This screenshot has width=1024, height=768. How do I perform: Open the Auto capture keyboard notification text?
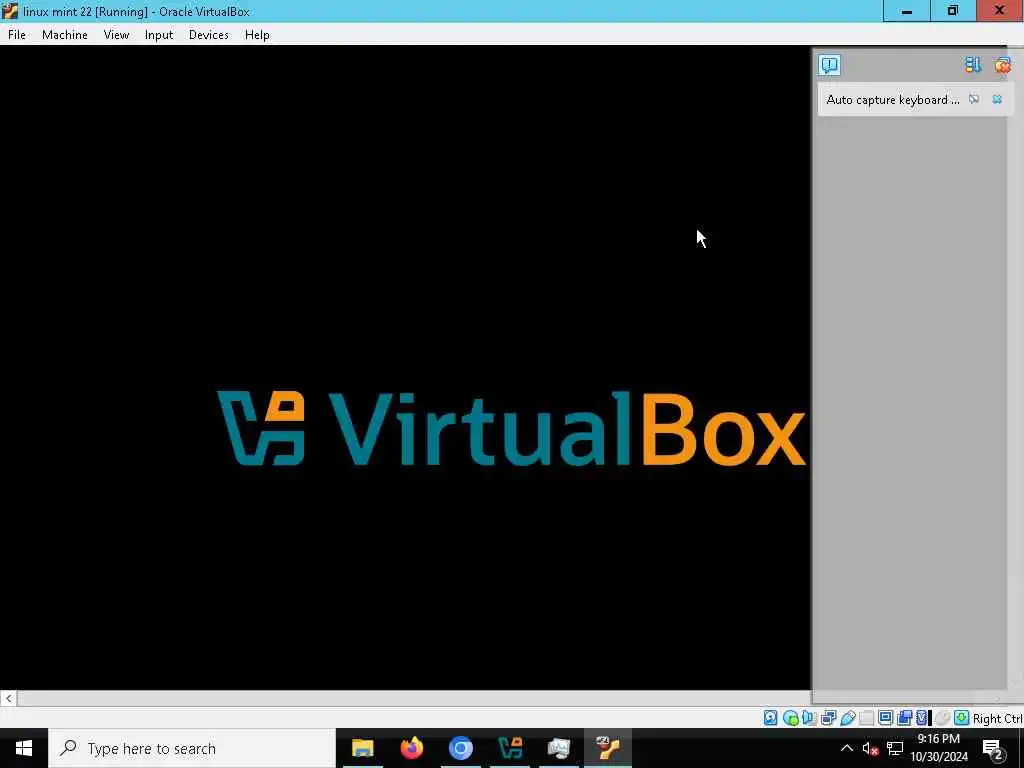click(x=892, y=100)
